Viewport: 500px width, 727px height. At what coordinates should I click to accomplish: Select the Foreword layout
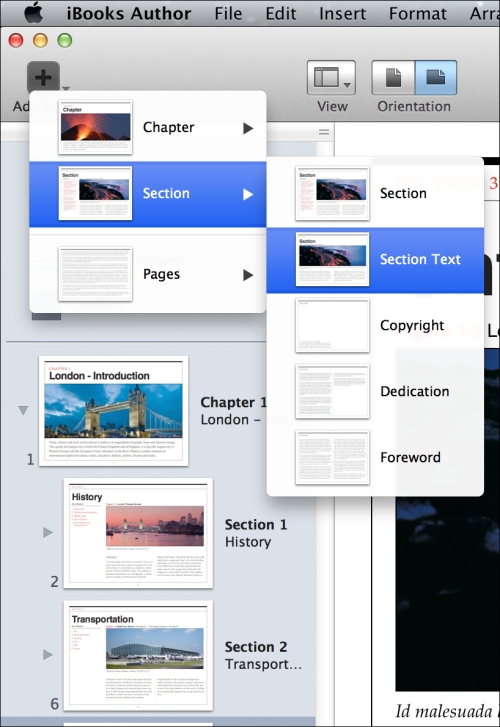(375, 458)
